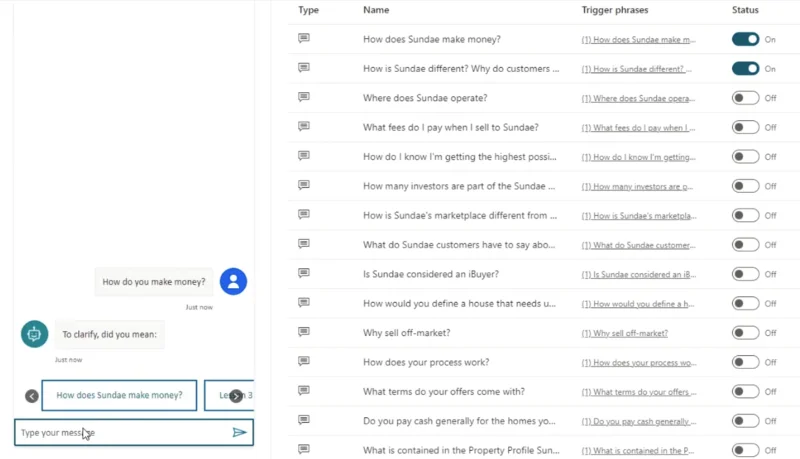Click topic icon beside 'How does Sundae make money?'
The width and height of the screenshot is (800, 459).
point(304,38)
